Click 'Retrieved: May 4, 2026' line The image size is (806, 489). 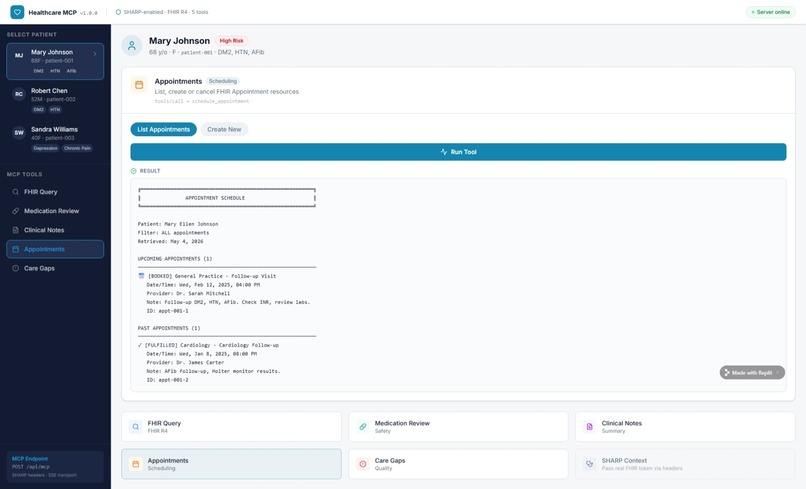[170, 241]
